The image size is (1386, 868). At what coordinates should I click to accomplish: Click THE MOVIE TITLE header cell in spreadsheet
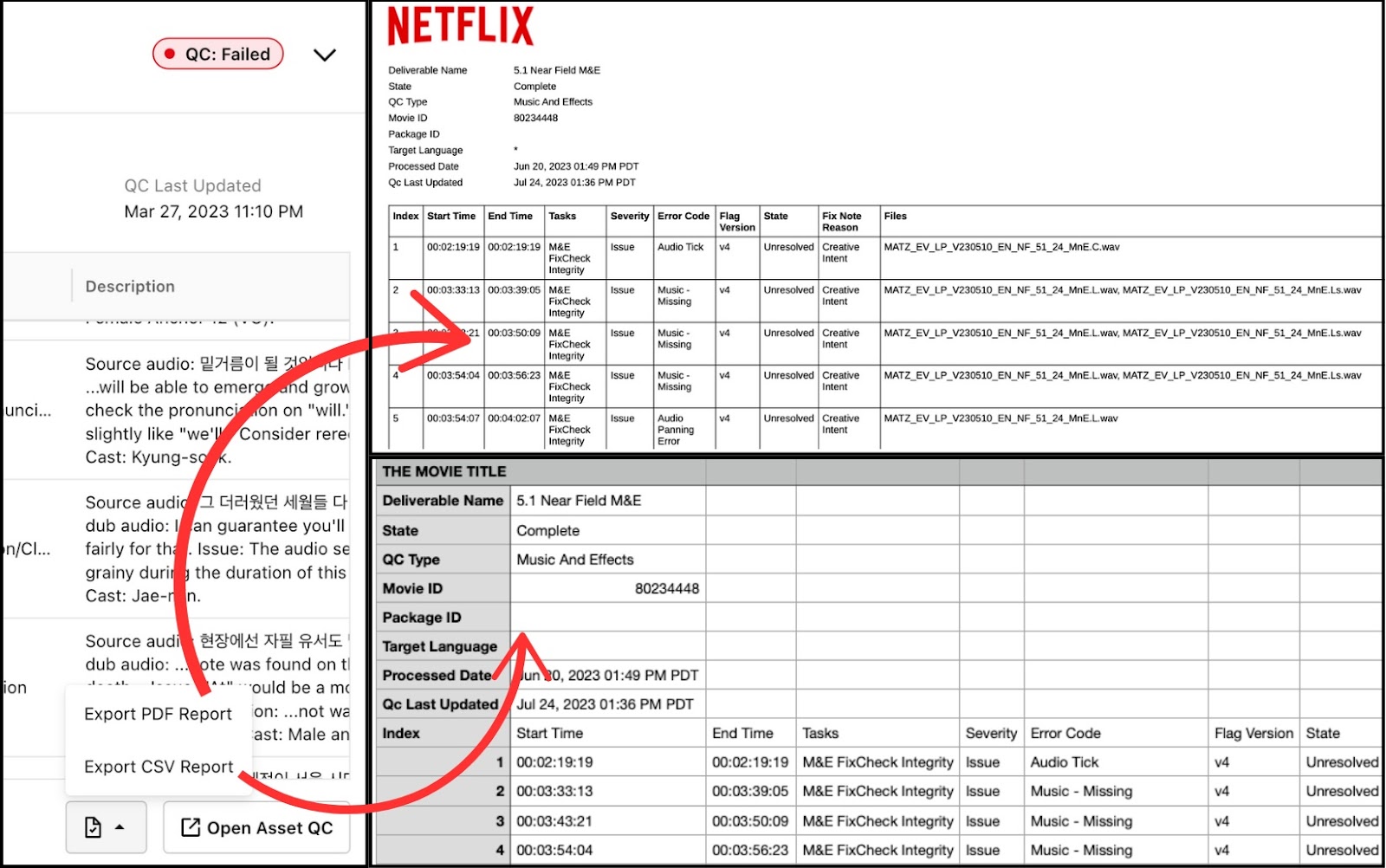[x=444, y=471]
